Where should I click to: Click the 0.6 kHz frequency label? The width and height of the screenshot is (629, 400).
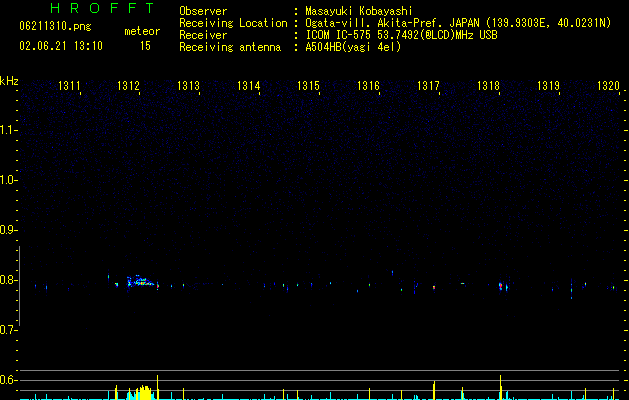(8, 380)
